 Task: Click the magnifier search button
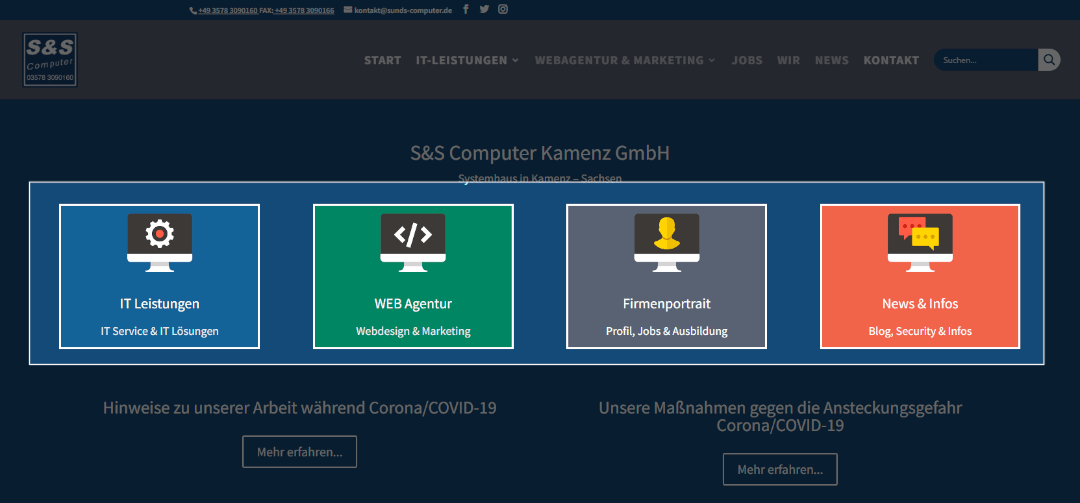coord(1049,60)
